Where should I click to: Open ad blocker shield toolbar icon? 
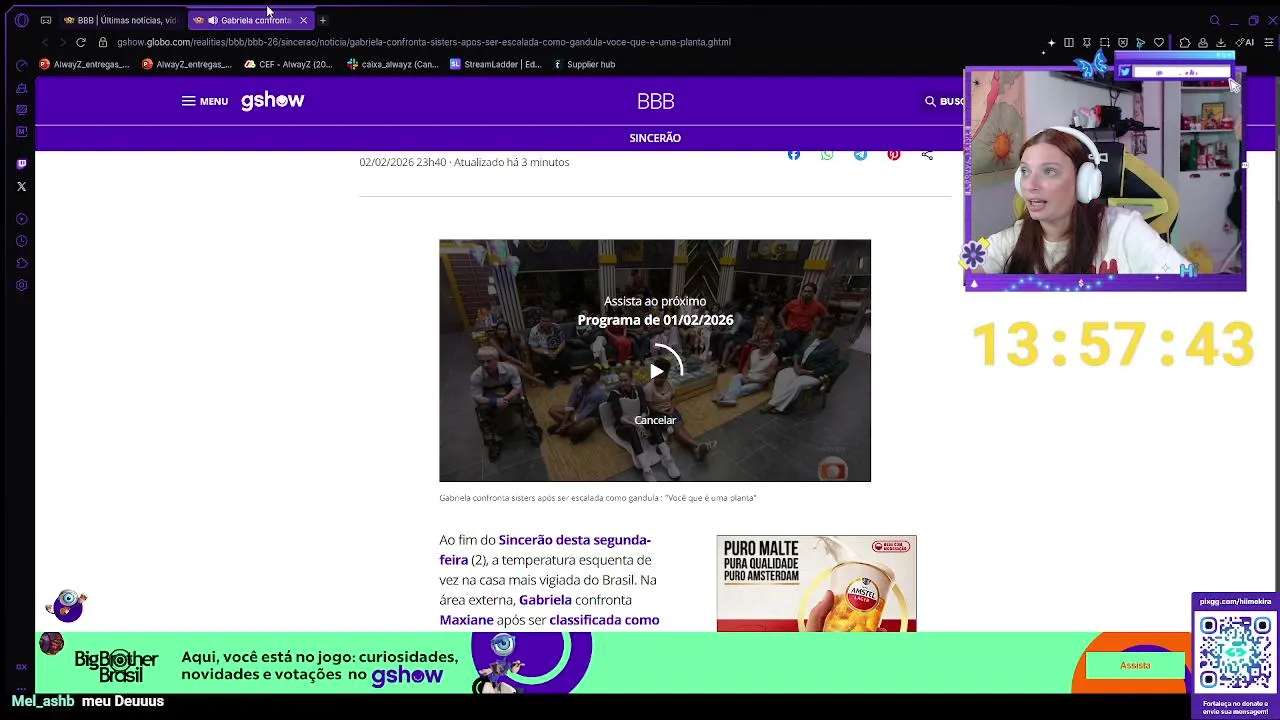1123,42
